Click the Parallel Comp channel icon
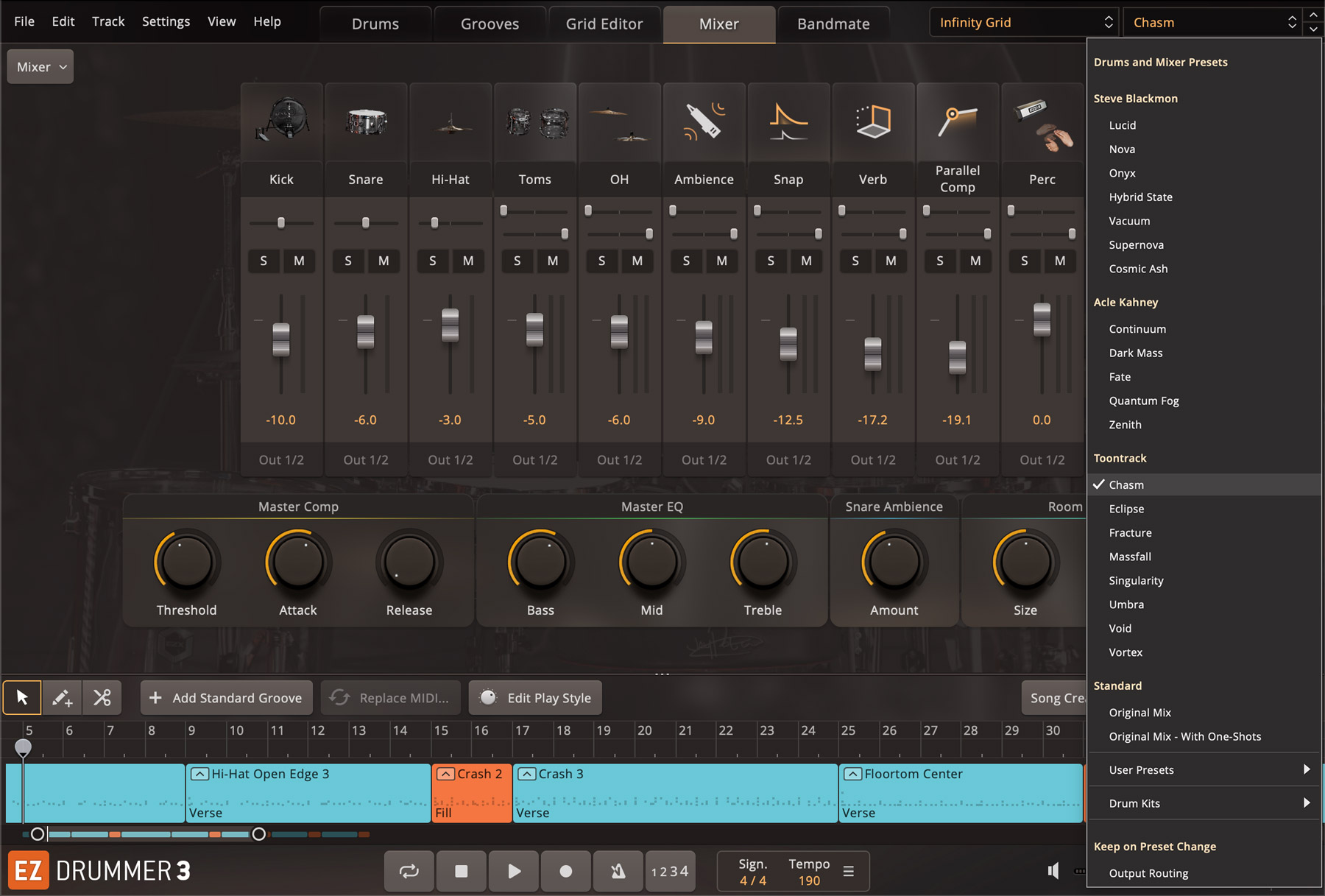This screenshot has height=896, width=1325. pyautogui.click(x=957, y=121)
